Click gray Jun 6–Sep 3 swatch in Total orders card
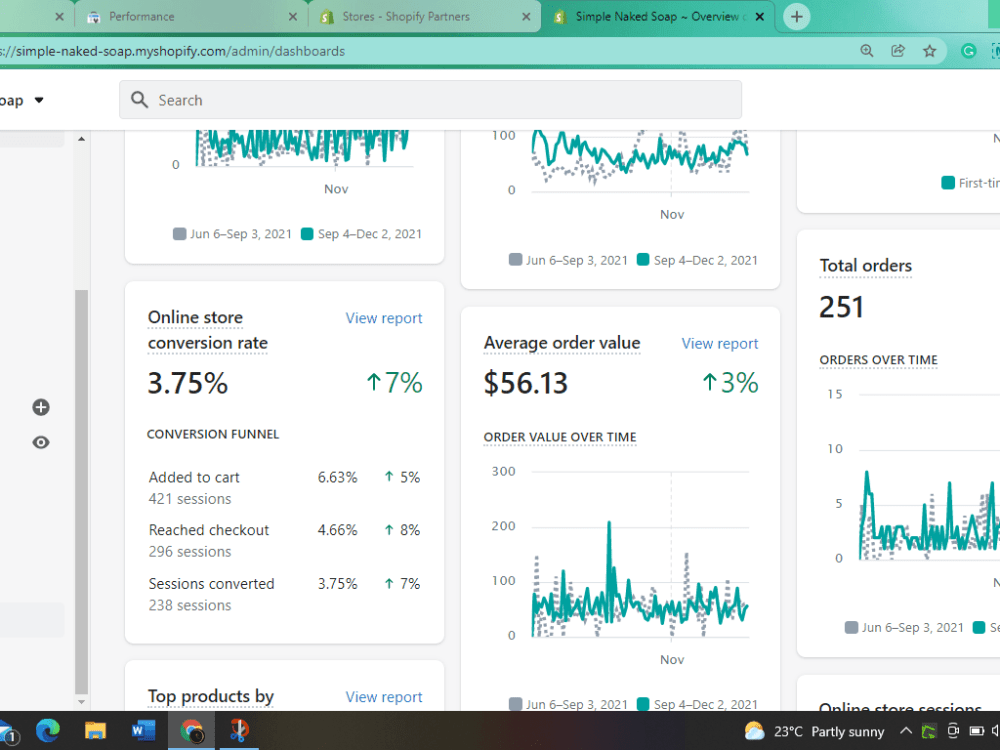This screenshot has height=750, width=1000. 851,628
